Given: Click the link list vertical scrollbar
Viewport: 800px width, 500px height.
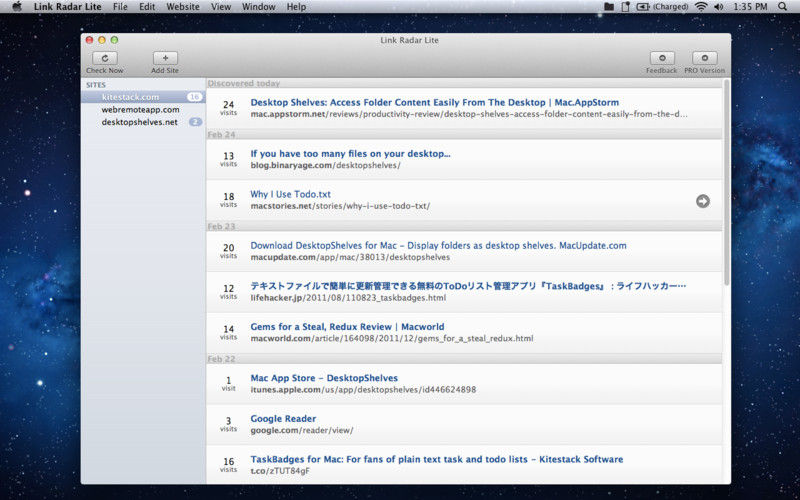Looking at the screenshot, I should pyautogui.click(x=727, y=183).
